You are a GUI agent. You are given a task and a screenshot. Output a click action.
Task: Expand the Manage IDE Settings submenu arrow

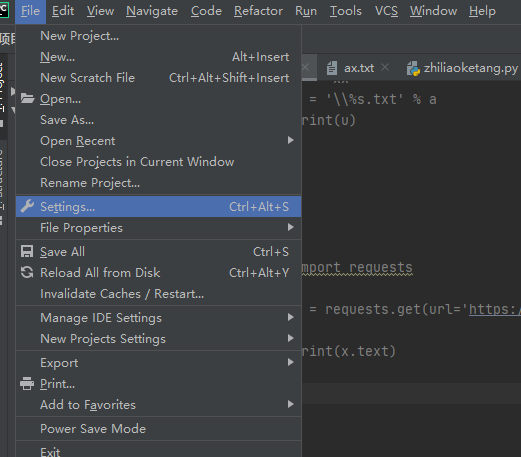291,317
